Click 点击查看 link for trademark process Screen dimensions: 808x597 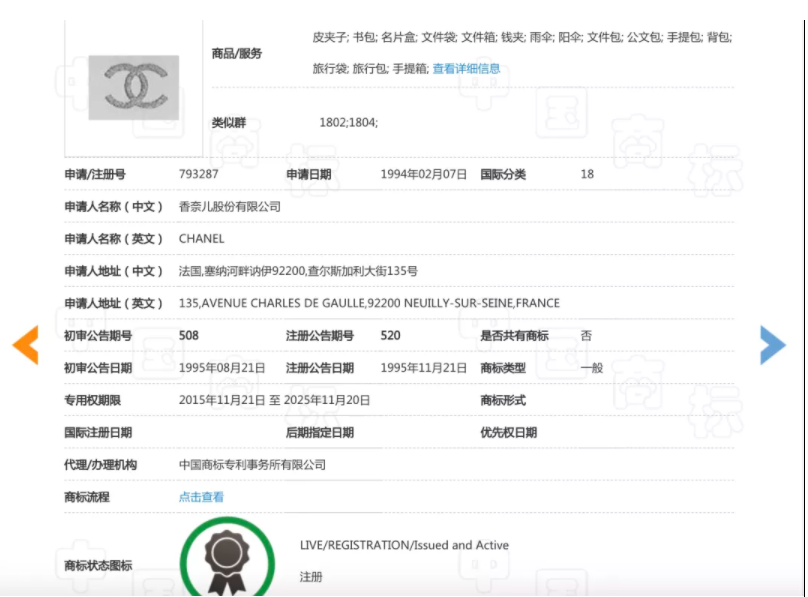[201, 497]
